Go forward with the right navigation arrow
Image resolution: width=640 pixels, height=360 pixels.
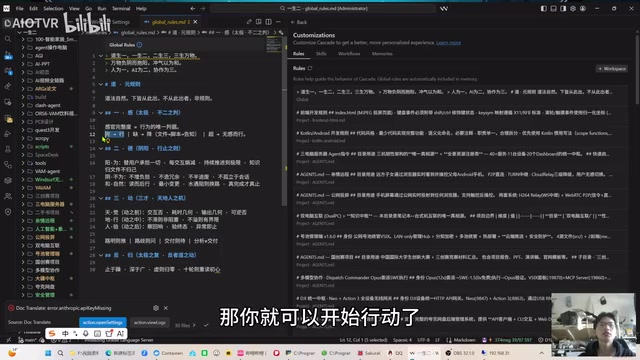tap(203, 8)
